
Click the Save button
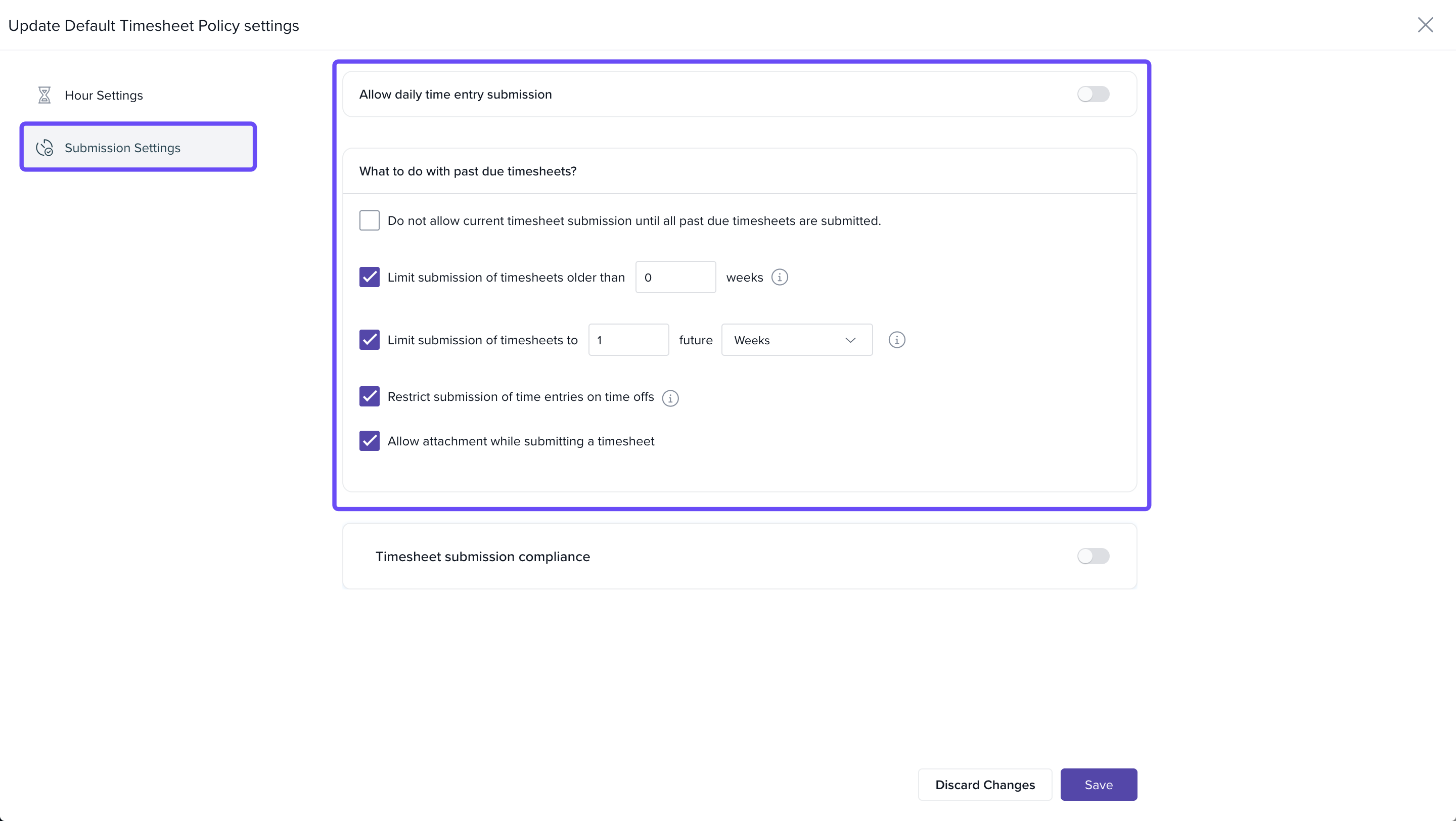coord(1098,785)
